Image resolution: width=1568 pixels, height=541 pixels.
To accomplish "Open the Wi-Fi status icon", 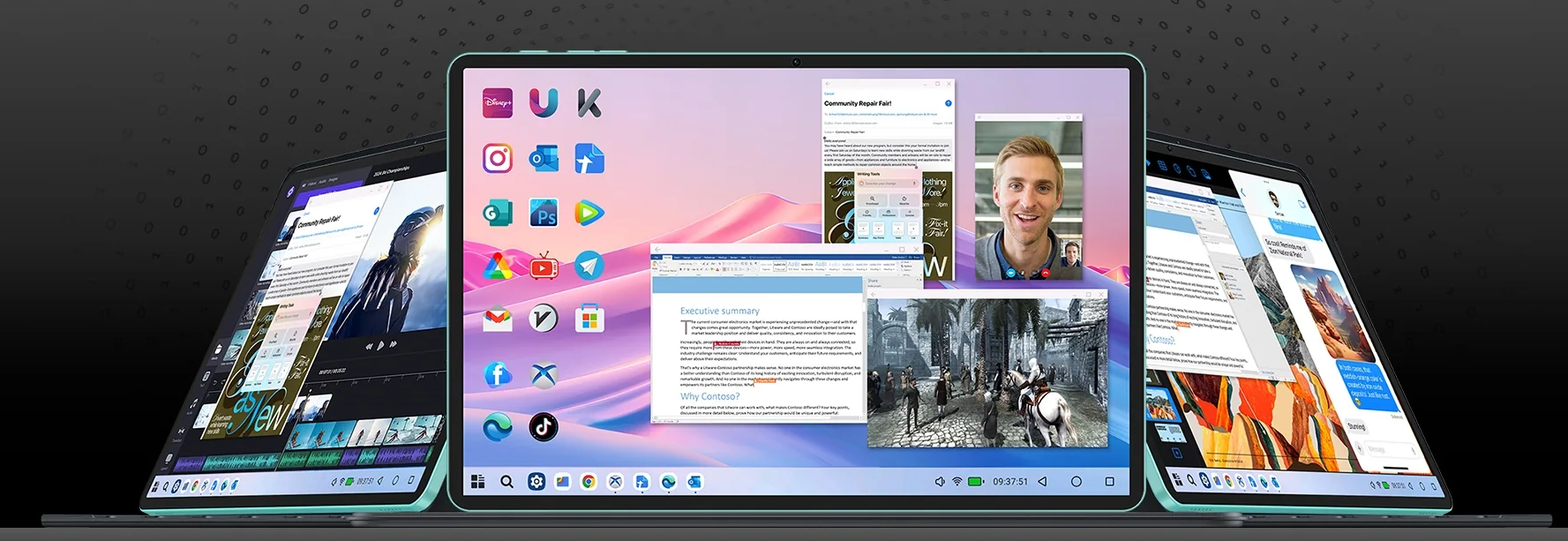I will click(957, 482).
